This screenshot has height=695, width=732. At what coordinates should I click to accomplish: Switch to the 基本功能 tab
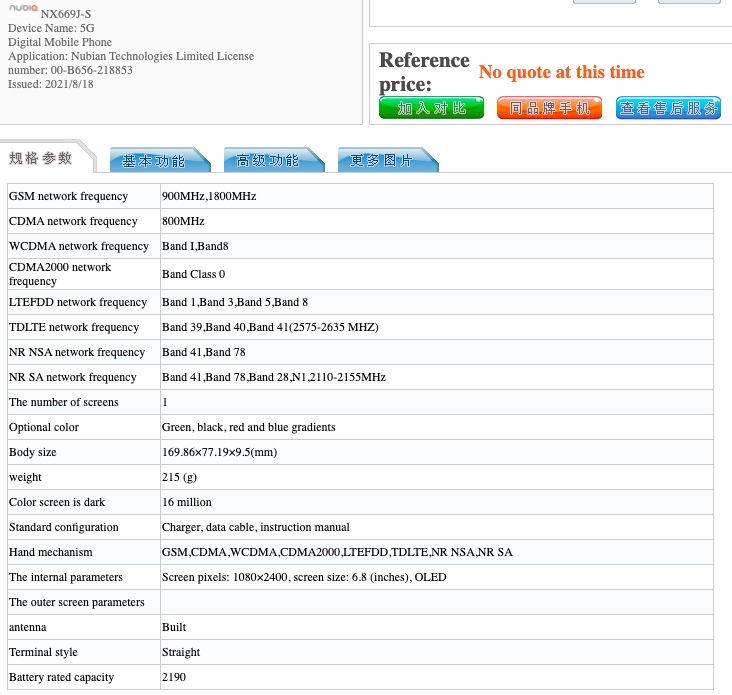(154, 160)
